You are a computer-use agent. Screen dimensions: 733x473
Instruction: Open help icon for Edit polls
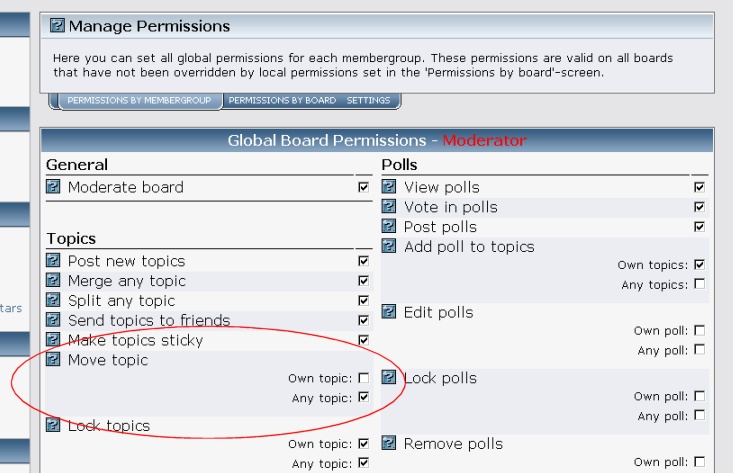pyautogui.click(x=389, y=311)
